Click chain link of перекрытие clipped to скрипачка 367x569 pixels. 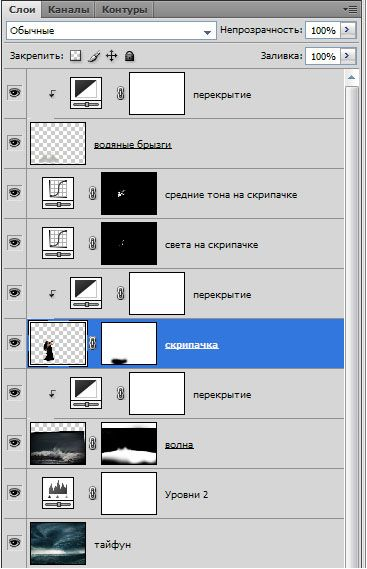[x=121, y=293]
